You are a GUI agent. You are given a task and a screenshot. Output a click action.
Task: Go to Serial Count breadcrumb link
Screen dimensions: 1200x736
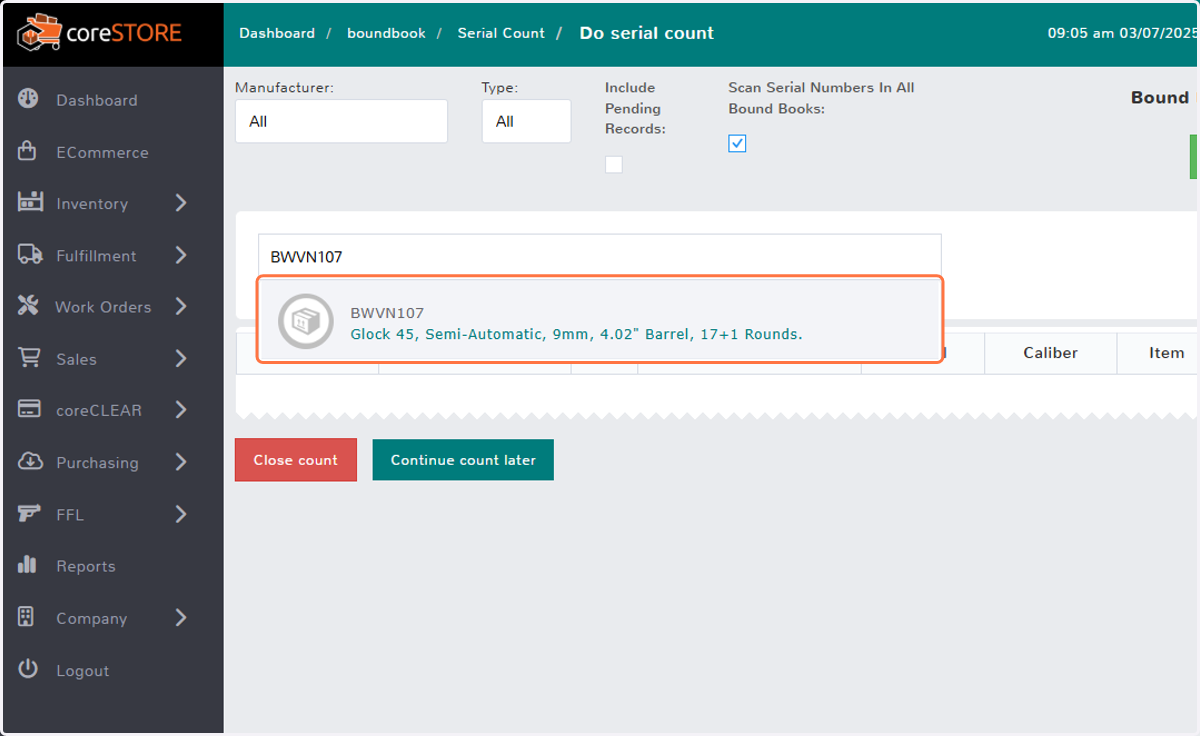501,33
